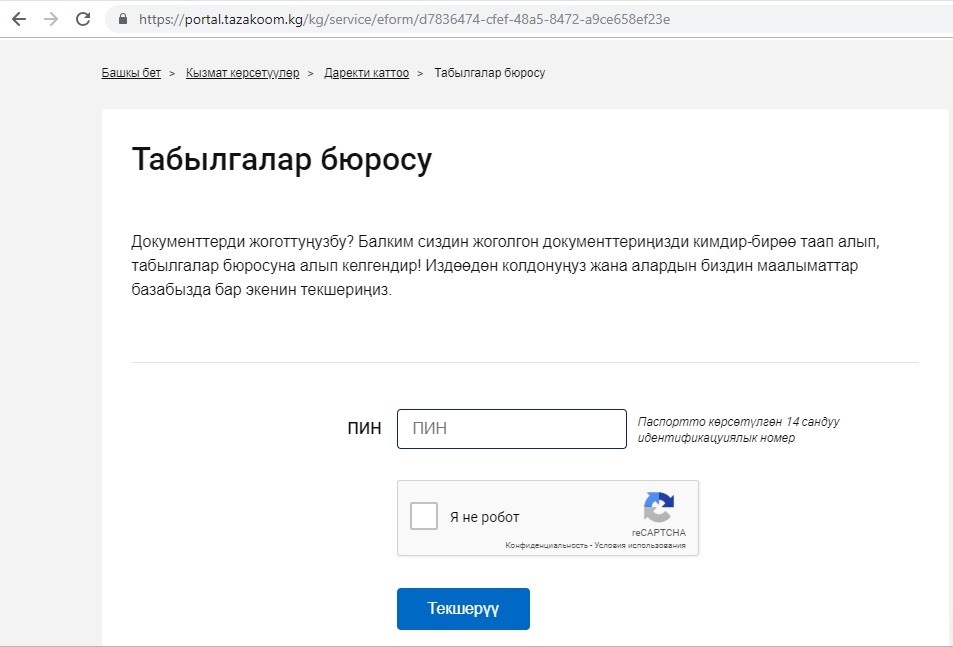This screenshot has width=953, height=647.
Task: Click the 14-digit ПИН hint text
Action: click(738, 430)
